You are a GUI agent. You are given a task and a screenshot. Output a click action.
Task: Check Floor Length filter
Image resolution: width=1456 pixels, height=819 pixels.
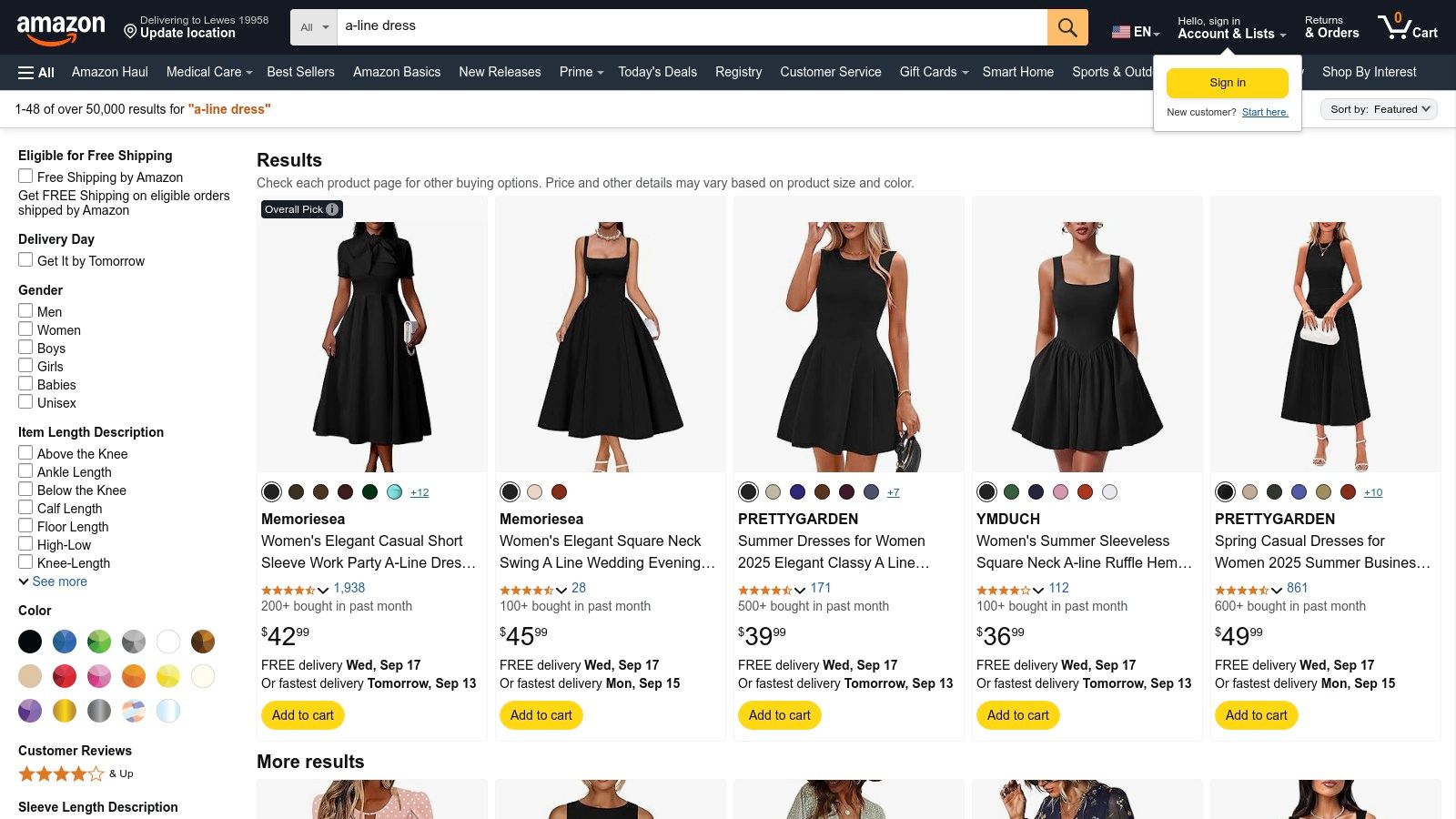tap(25, 526)
